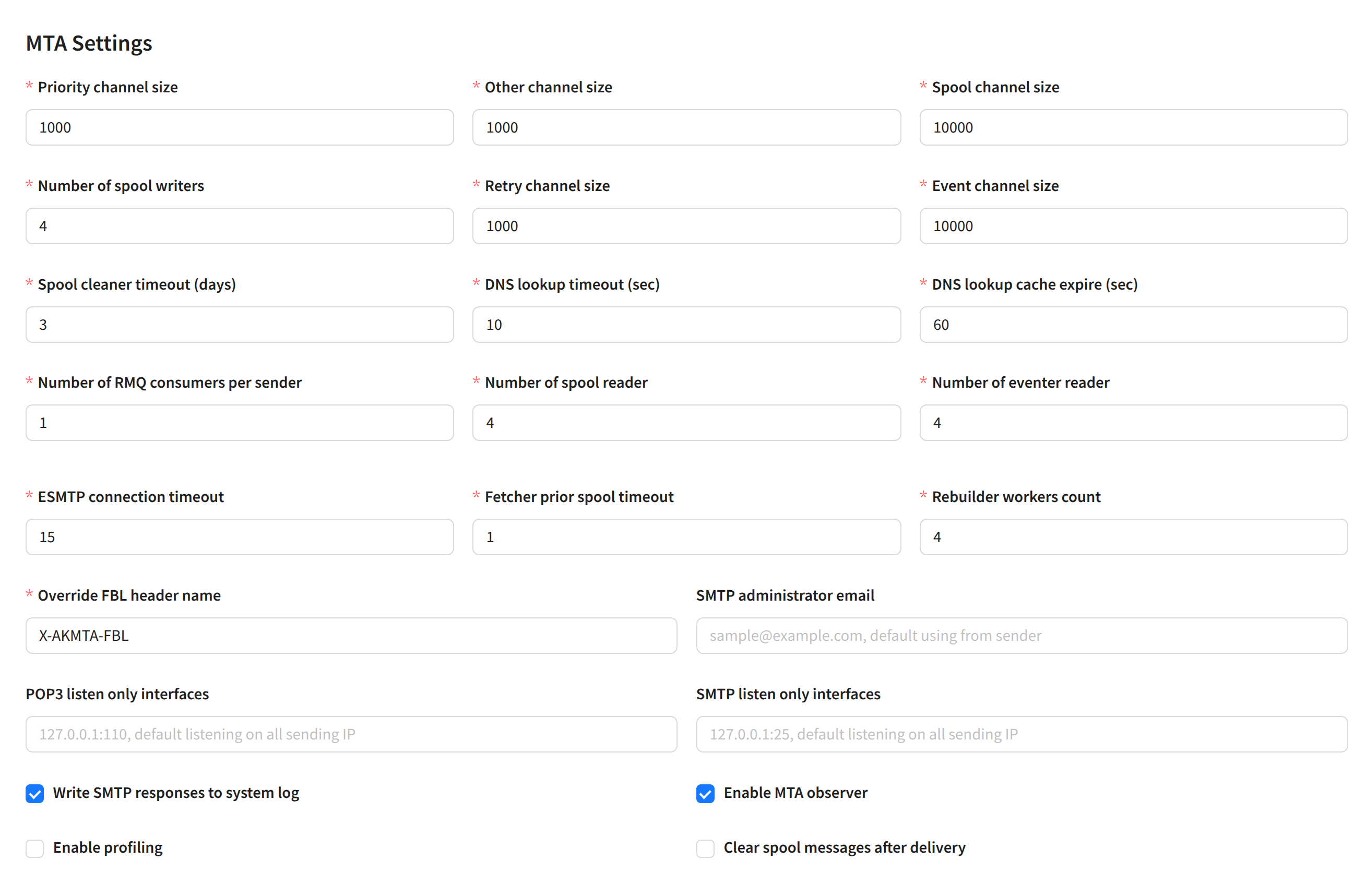
Task: Click SMTP administrator email field
Action: click(1021, 636)
